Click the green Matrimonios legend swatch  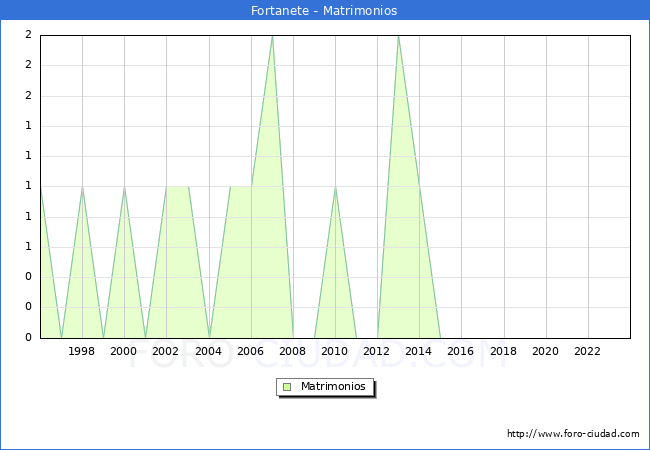click(x=287, y=387)
